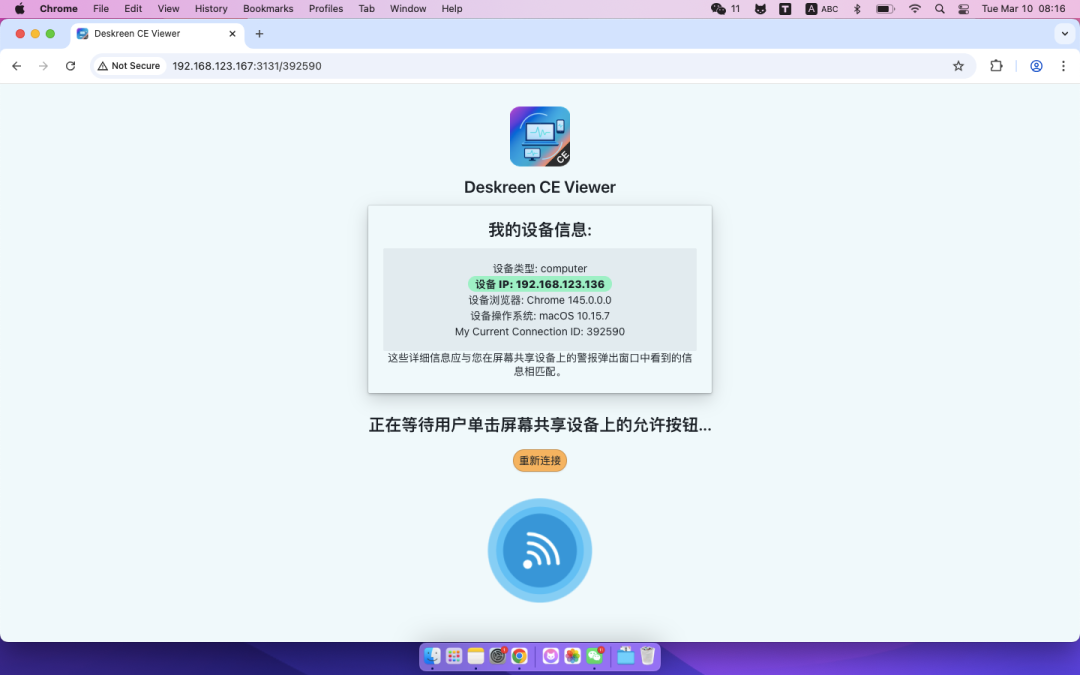This screenshot has width=1080, height=675.
Task: Open the View menu
Action: pyautogui.click(x=168, y=9)
